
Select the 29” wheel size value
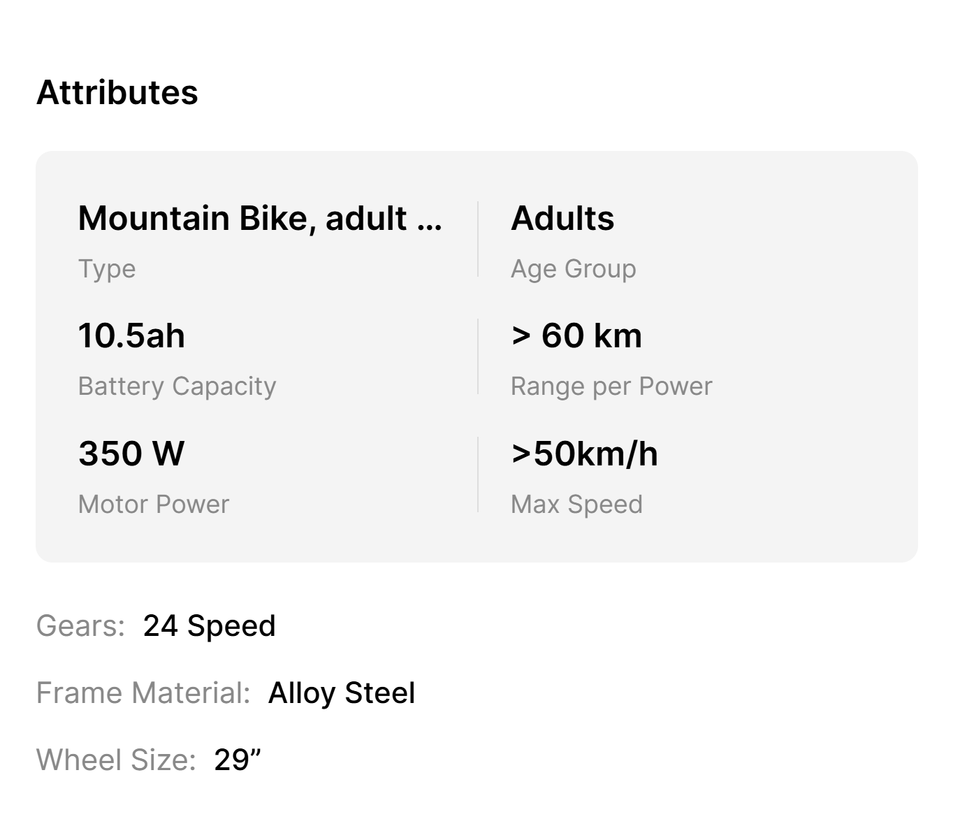click(x=237, y=760)
